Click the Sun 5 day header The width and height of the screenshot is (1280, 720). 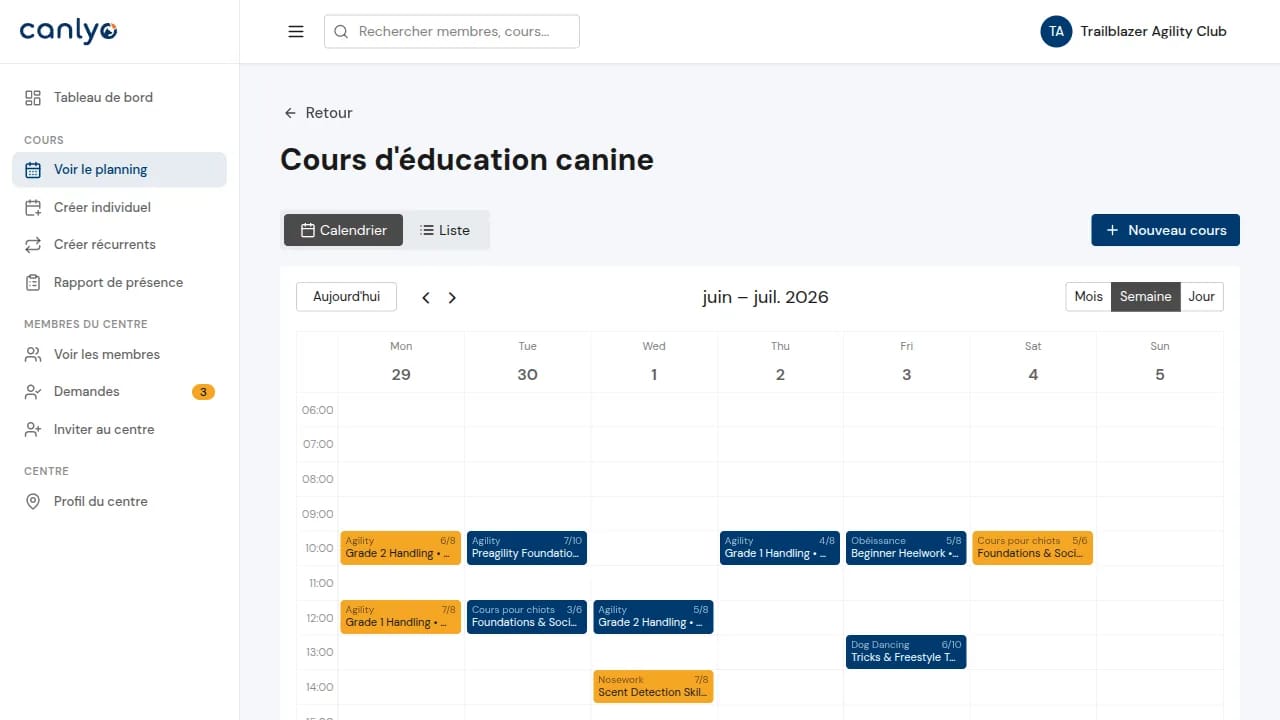coord(1160,362)
